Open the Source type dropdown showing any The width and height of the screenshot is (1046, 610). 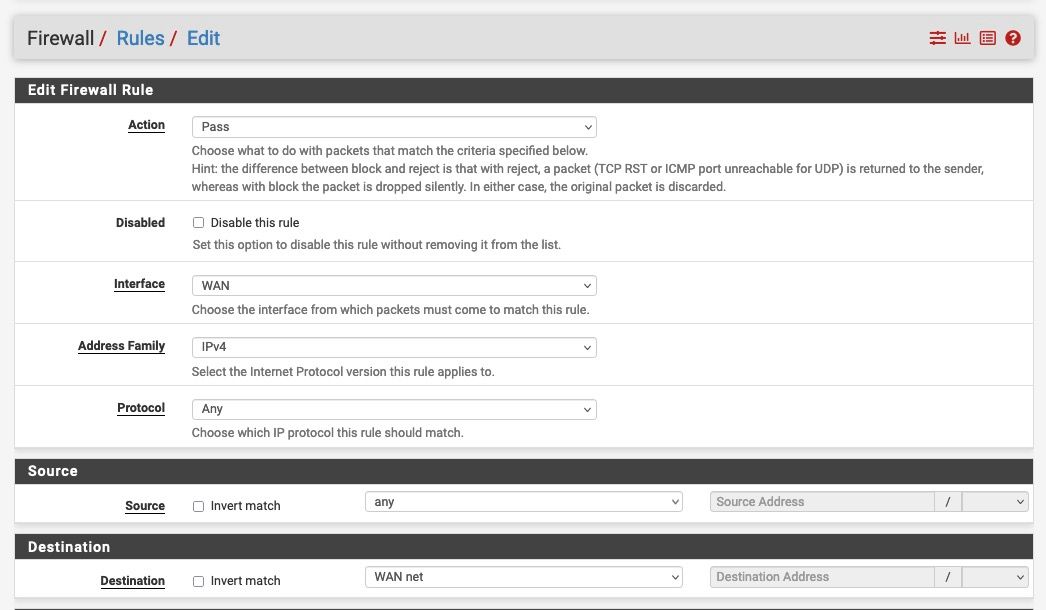523,502
